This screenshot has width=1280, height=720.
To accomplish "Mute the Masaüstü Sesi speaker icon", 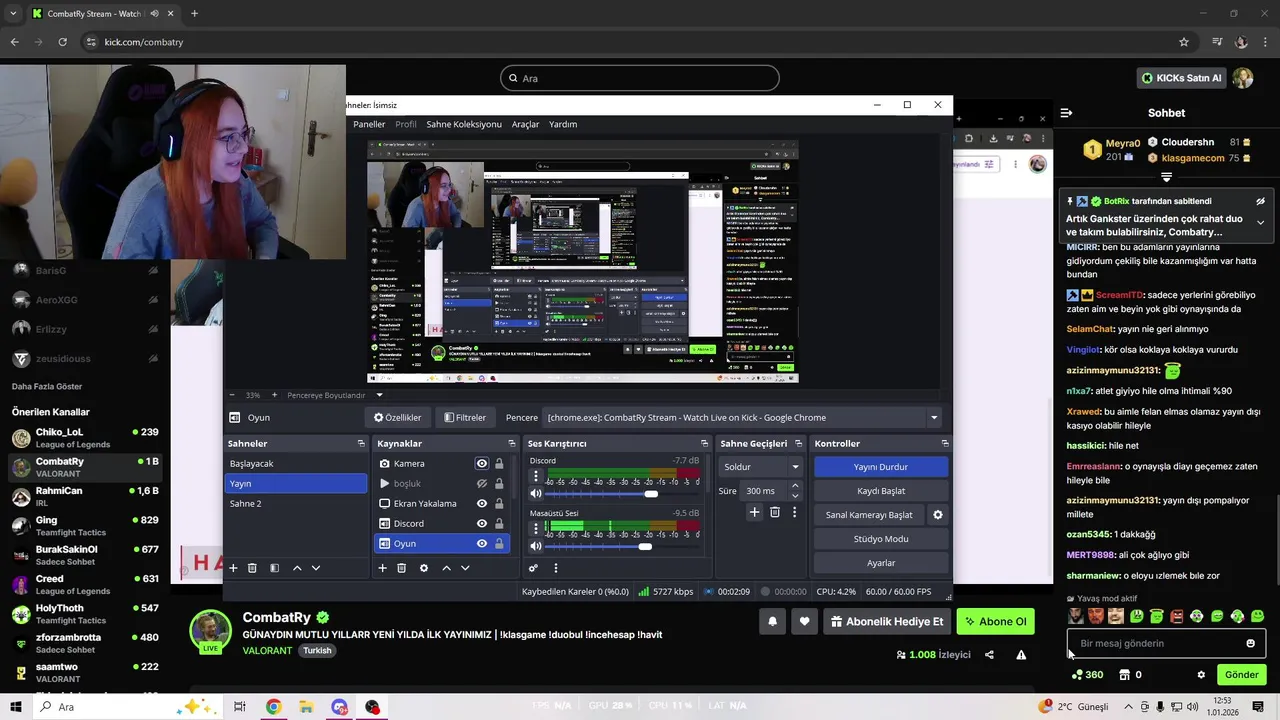I will pos(536,546).
